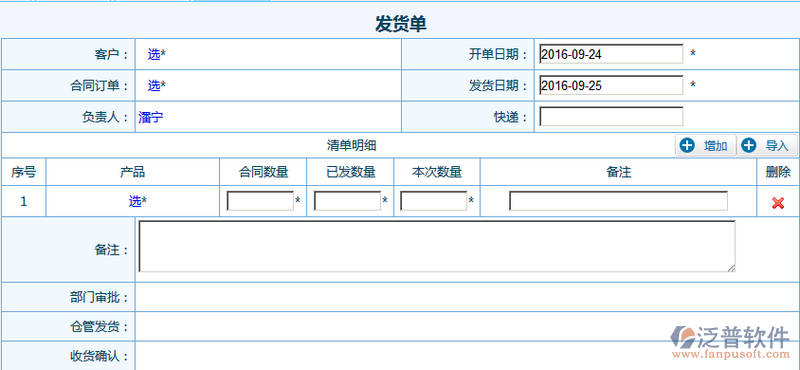Click the 已发数量 input in row 1
Viewport: 800px width, 370px height.
tap(347, 201)
